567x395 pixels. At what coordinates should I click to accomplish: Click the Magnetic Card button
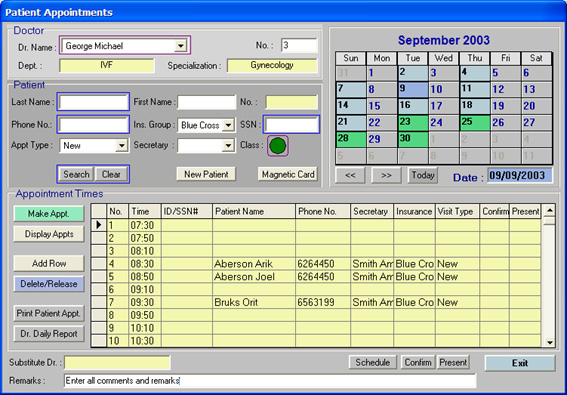[288, 174]
